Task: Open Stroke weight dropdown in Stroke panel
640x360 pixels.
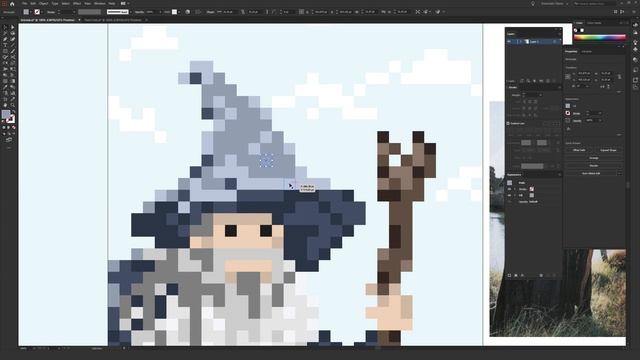Action: point(541,95)
